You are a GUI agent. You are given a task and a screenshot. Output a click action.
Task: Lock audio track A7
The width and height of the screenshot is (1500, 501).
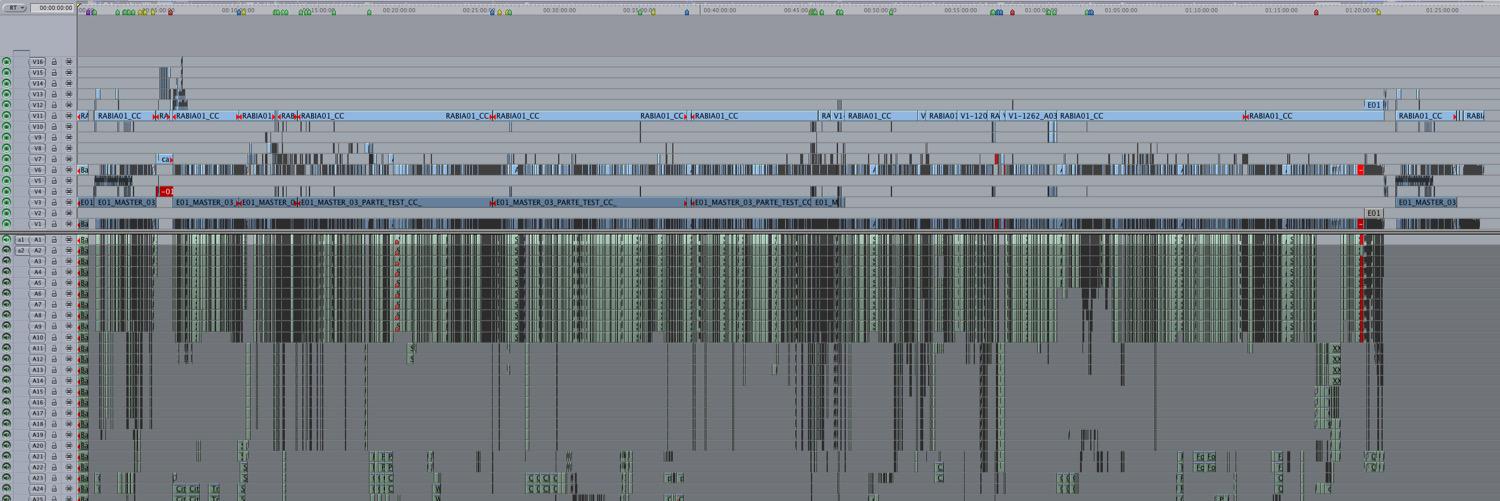pos(55,305)
